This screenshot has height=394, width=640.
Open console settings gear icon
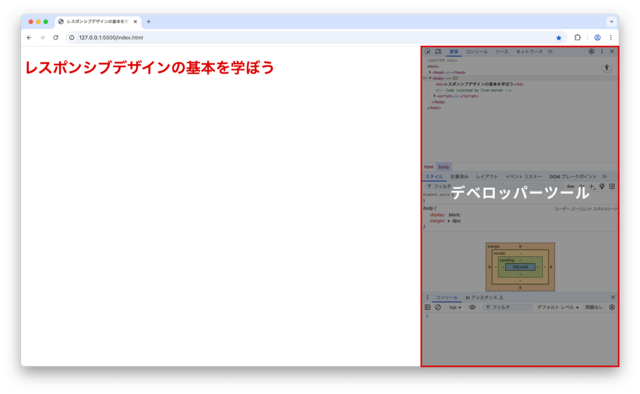(612, 307)
